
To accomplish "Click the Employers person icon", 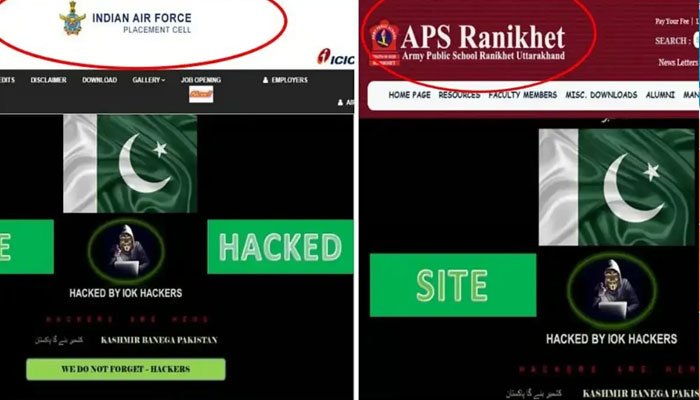I will pyautogui.click(x=265, y=80).
